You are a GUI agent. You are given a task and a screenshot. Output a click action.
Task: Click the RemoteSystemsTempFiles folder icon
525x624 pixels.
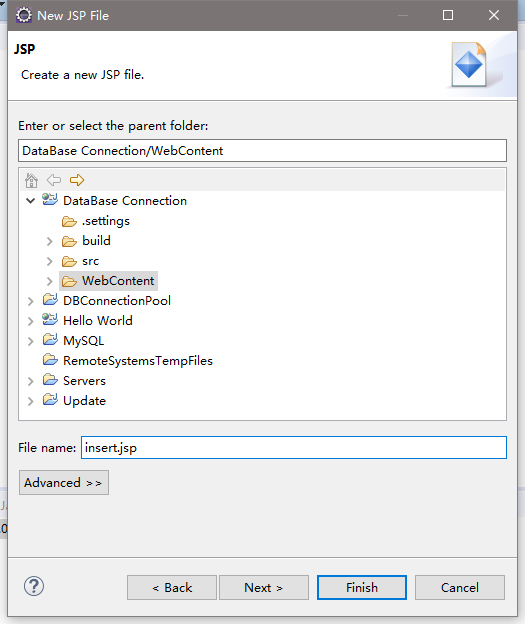50,360
